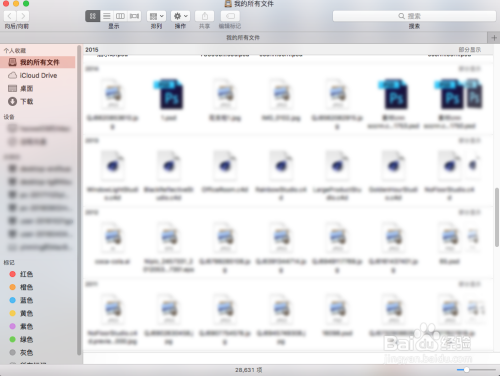Select the 我的所有文件 tab
This screenshot has width=500, height=376.
pyautogui.click(x=243, y=38)
